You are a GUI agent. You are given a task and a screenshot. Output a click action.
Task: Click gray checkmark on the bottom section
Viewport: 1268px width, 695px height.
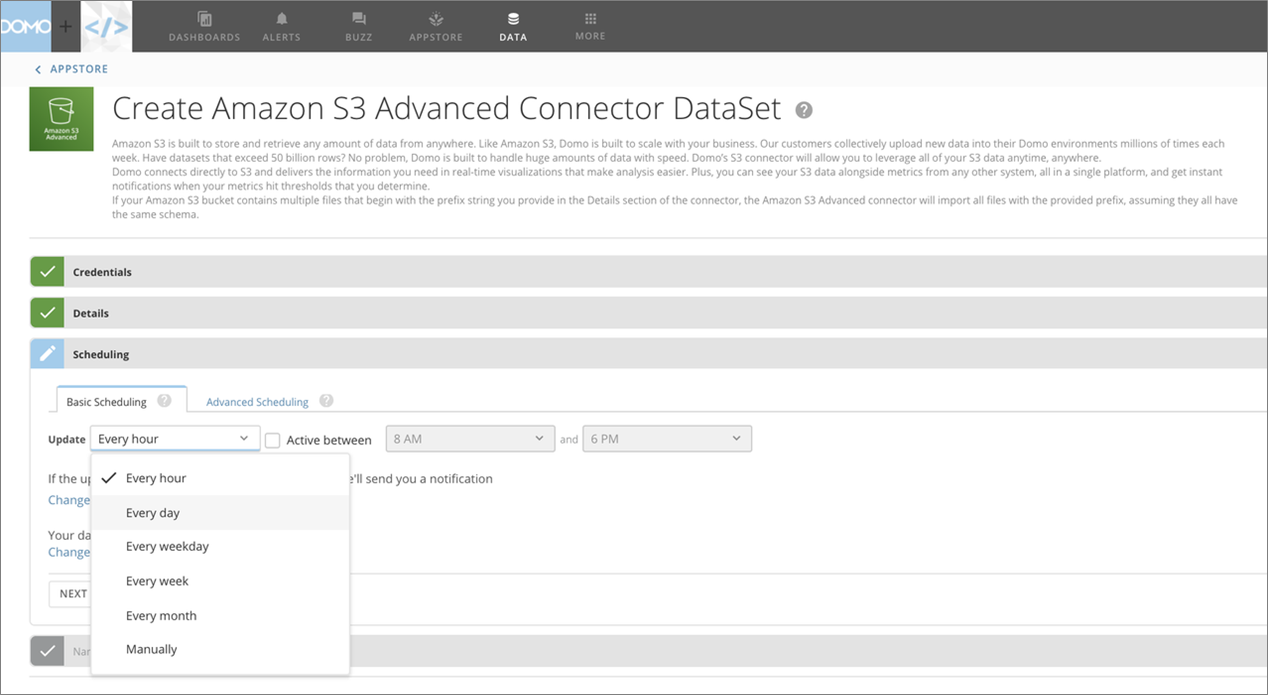(47, 651)
